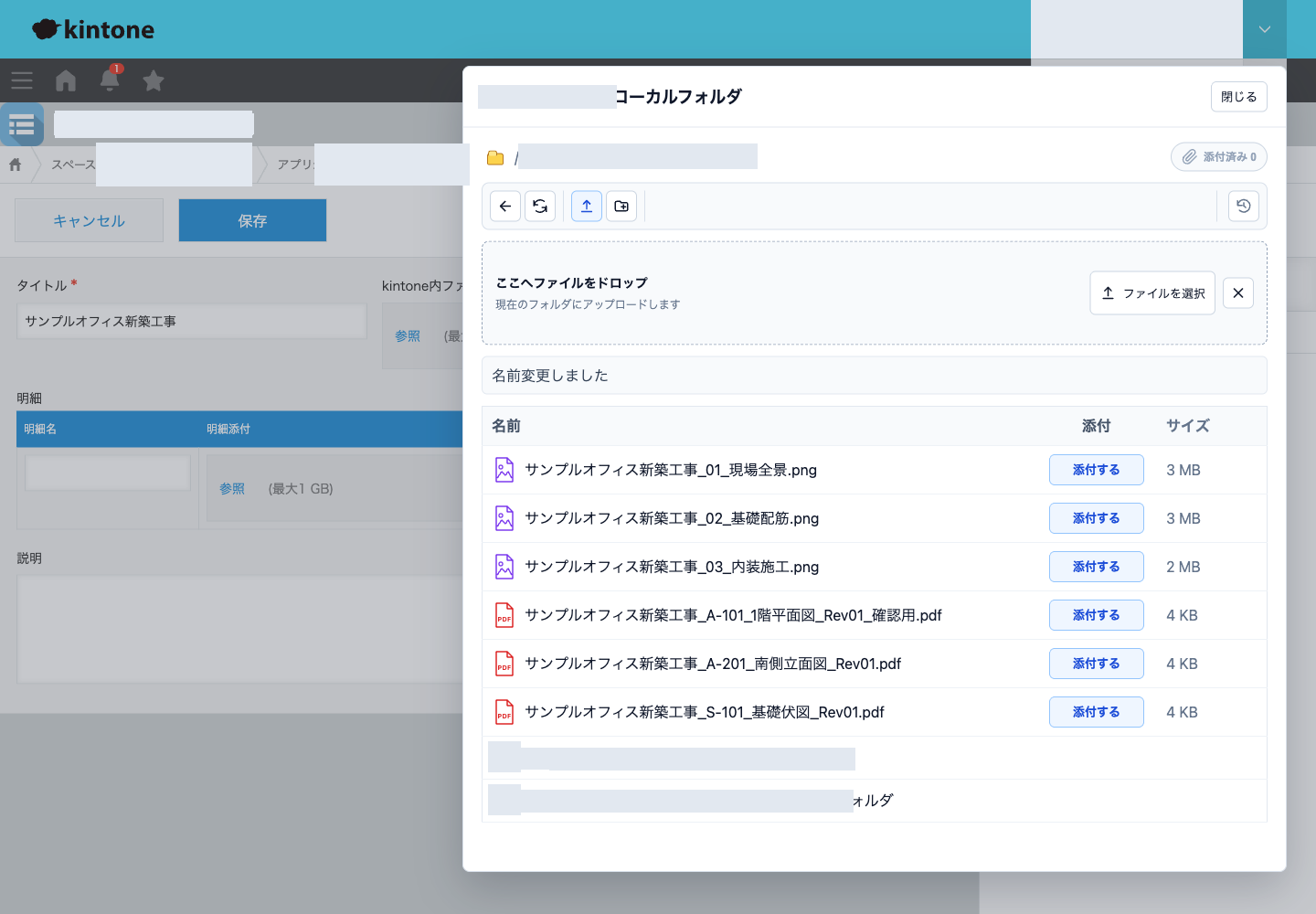Attach A-201_南側立面図_Rev01.pdf
Screen dimensions: 1316x914
[1097, 664]
